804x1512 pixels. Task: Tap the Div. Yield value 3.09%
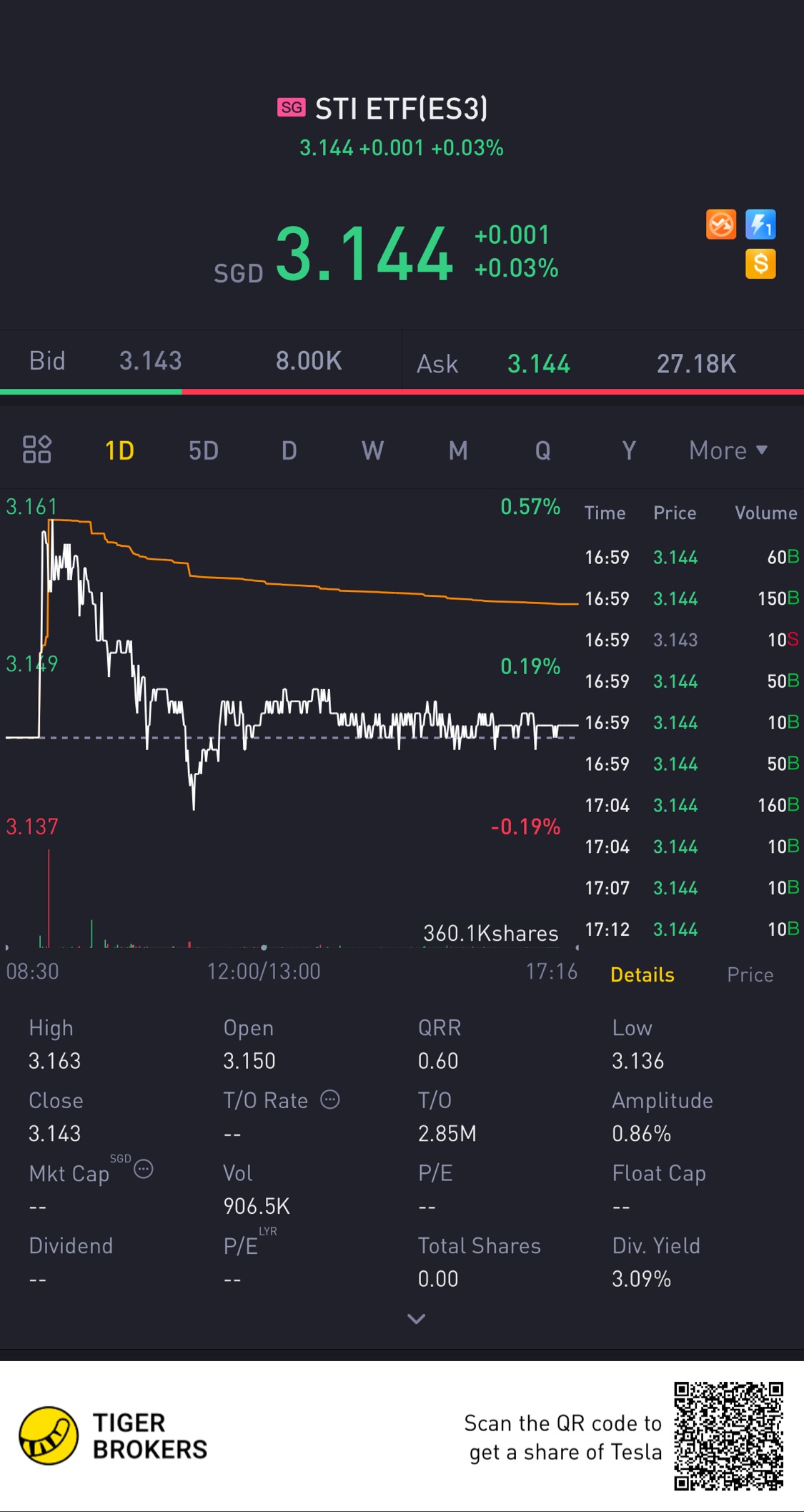641,1279
